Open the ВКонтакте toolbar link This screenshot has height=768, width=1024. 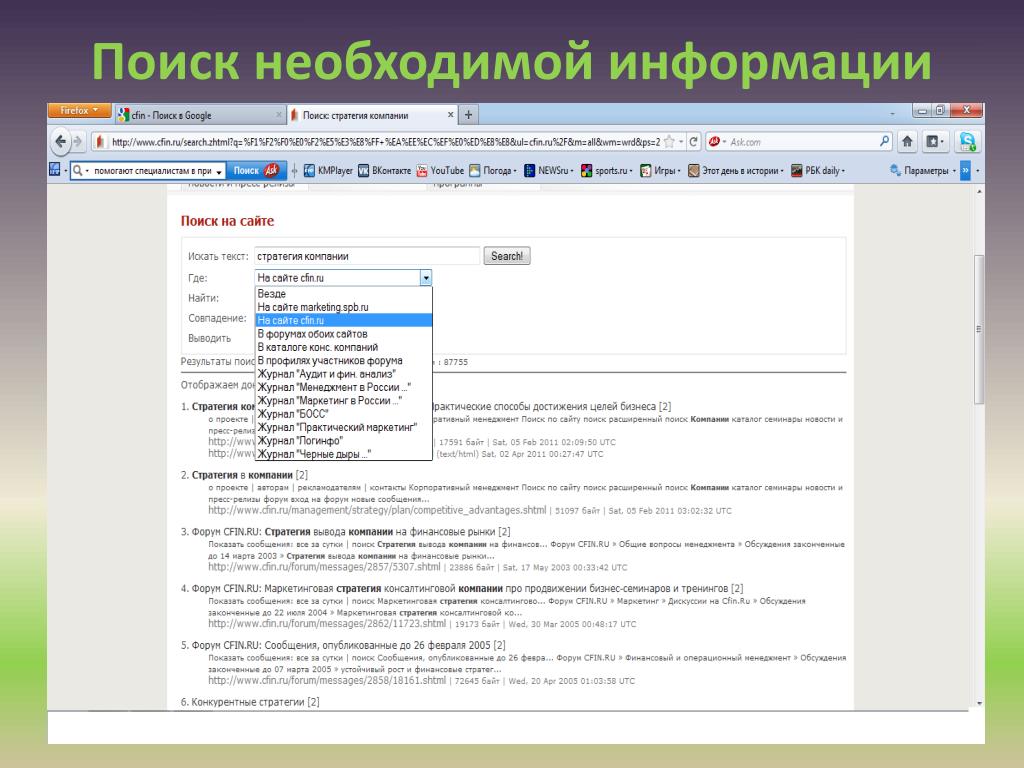point(385,170)
